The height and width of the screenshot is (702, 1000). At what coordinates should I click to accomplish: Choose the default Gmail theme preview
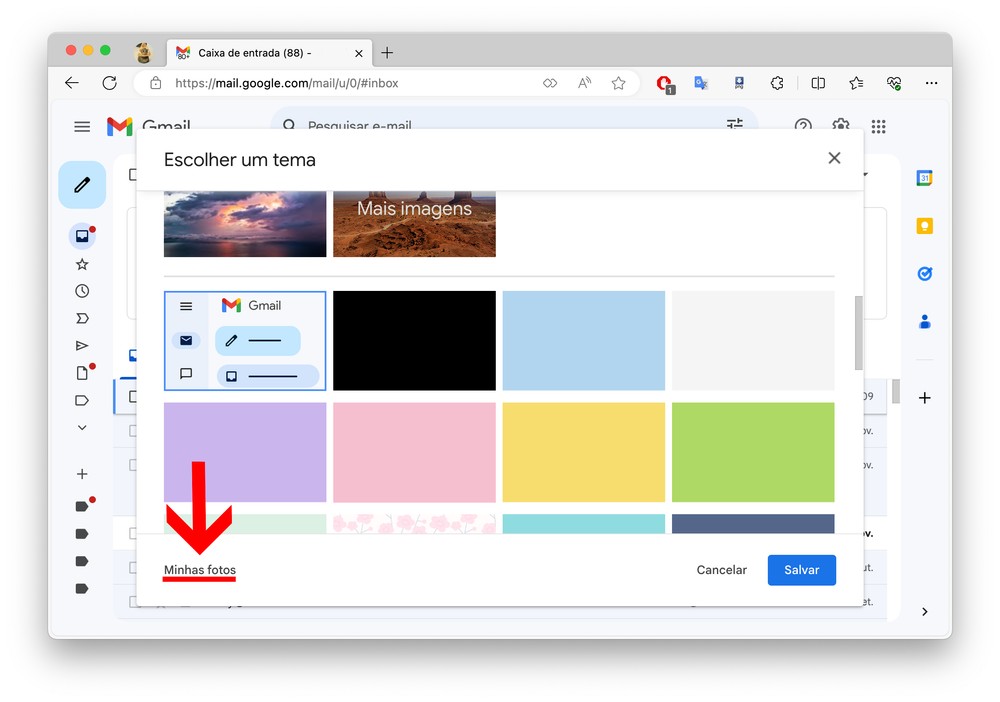coord(245,340)
